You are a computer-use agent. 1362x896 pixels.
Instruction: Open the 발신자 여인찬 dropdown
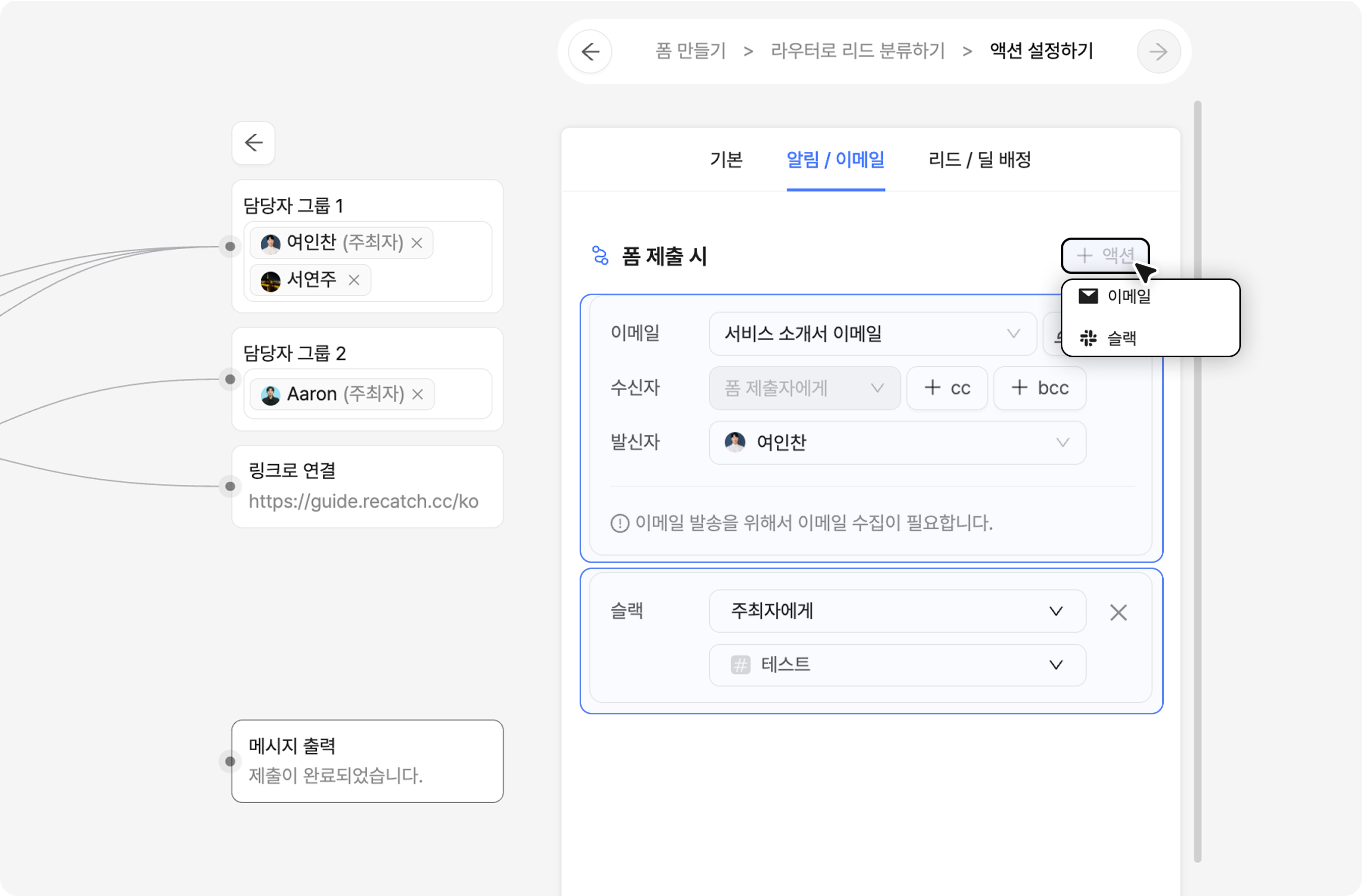click(x=897, y=442)
